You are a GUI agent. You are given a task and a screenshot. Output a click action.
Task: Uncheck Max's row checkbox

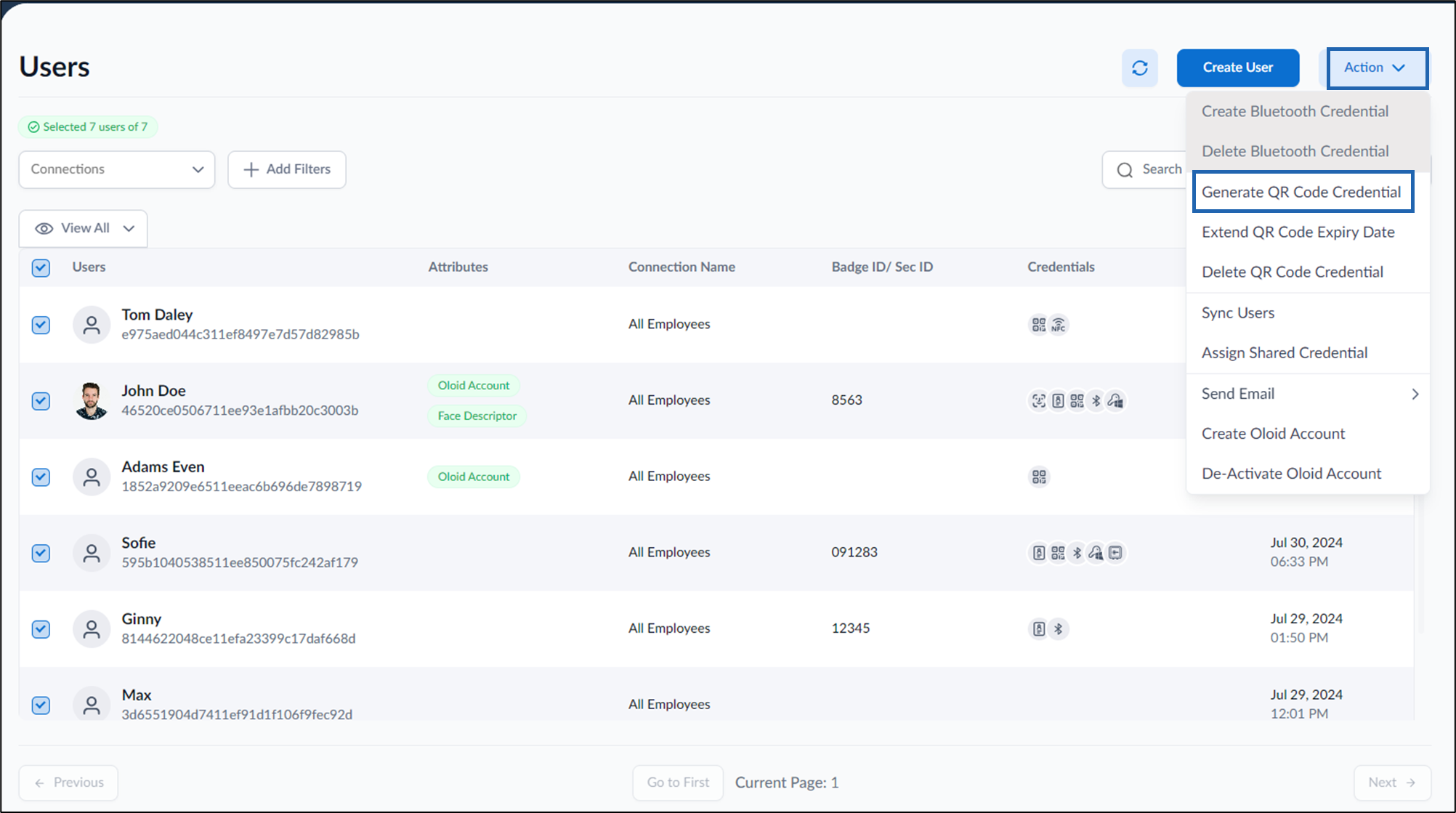pos(41,705)
